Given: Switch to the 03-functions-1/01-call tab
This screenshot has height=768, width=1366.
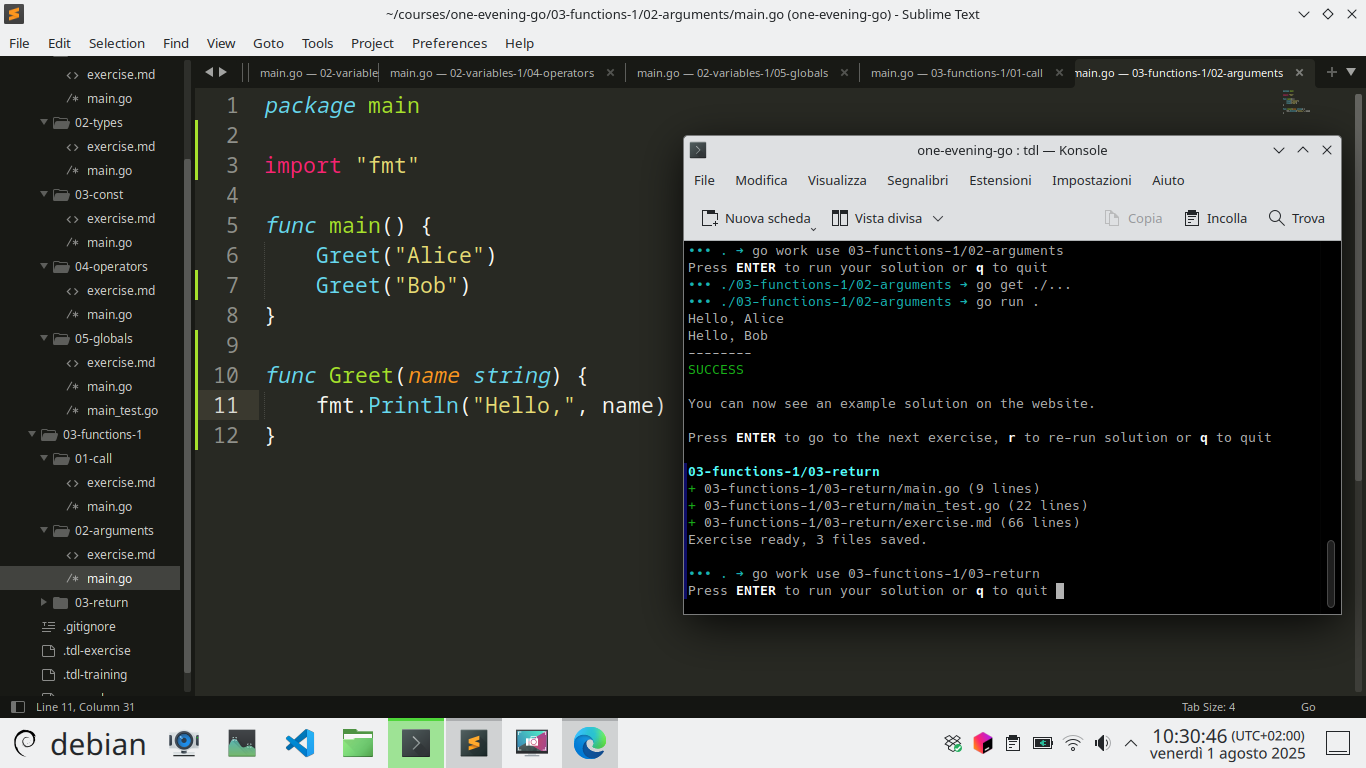Looking at the screenshot, I should coord(956,73).
